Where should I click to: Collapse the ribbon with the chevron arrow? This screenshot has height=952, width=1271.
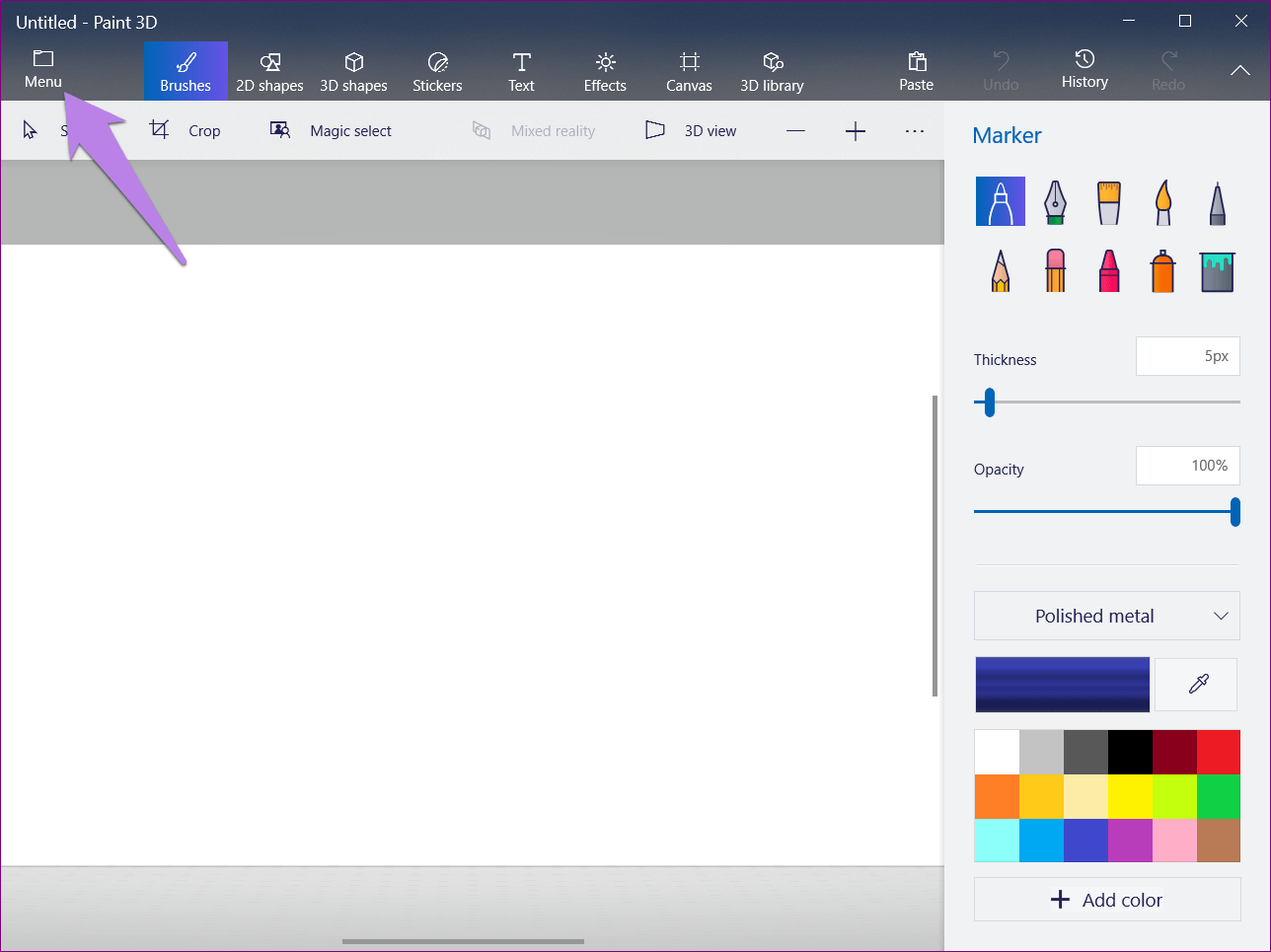(x=1239, y=71)
